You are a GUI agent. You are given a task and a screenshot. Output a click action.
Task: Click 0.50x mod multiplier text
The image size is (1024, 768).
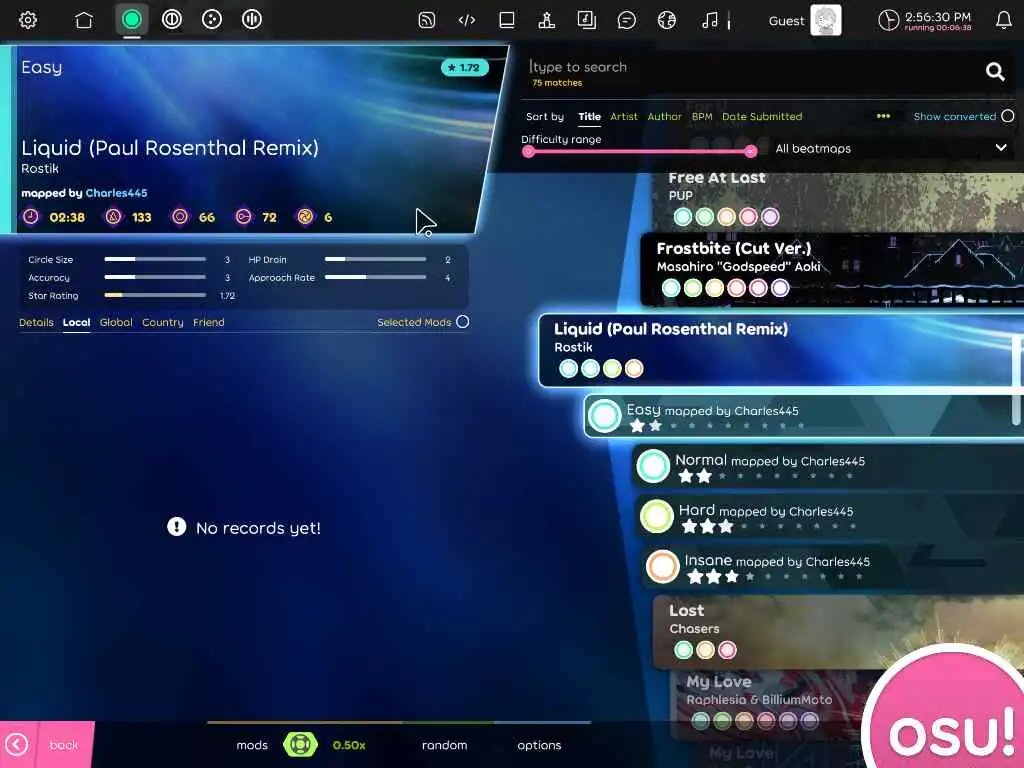click(x=349, y=745)
